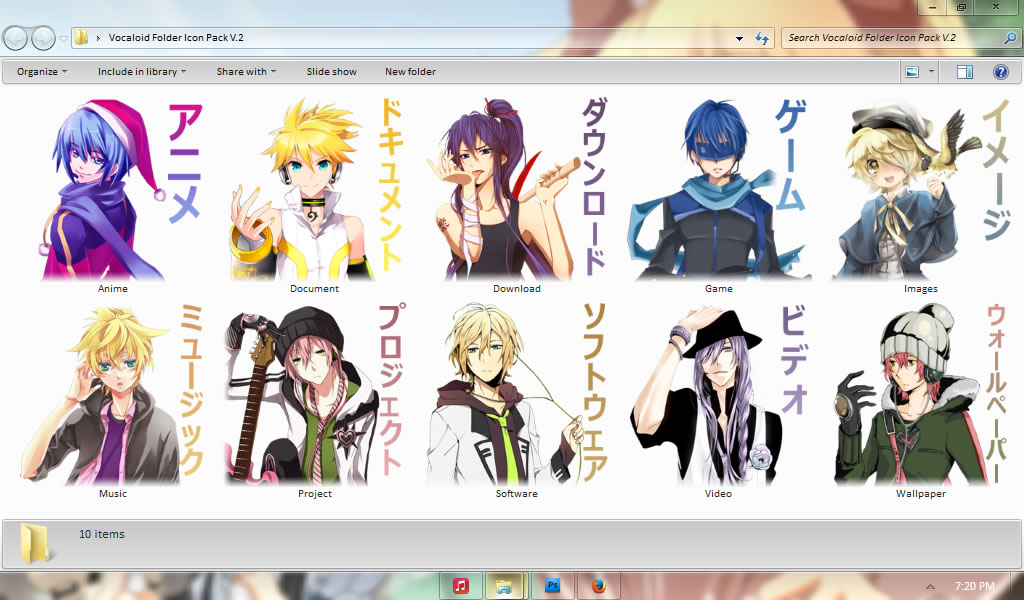The height and width of the screenshot is (600, 1024).
Task: Click the Software folder label
Action: [517, 494]
